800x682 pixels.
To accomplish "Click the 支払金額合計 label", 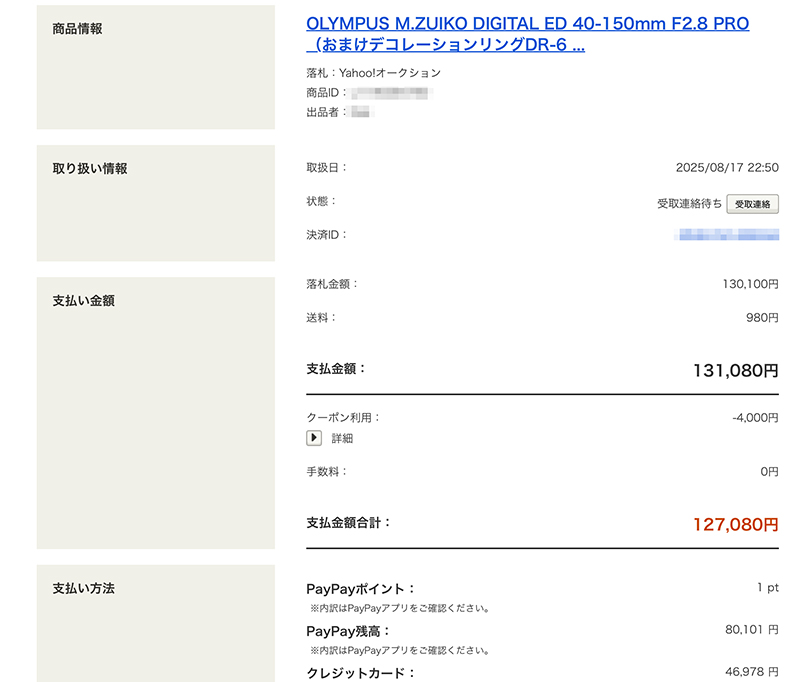I will point(348,523).
